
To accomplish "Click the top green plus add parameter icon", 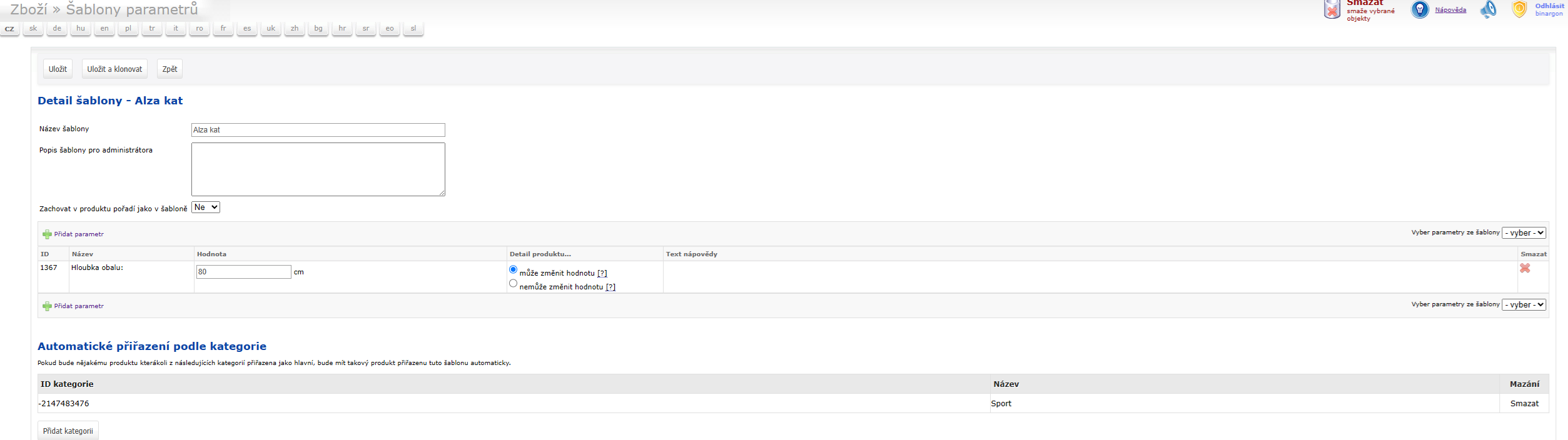I will [x=47, y=234].
